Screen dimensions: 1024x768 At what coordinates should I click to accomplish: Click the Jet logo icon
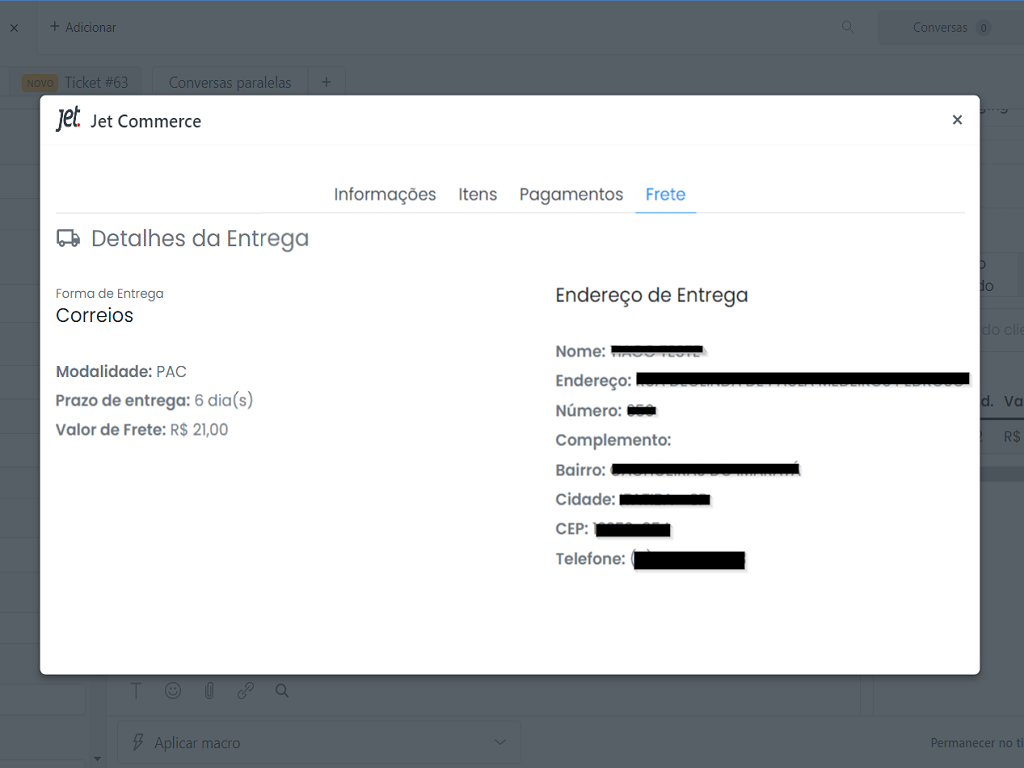[x=68, y=120]
